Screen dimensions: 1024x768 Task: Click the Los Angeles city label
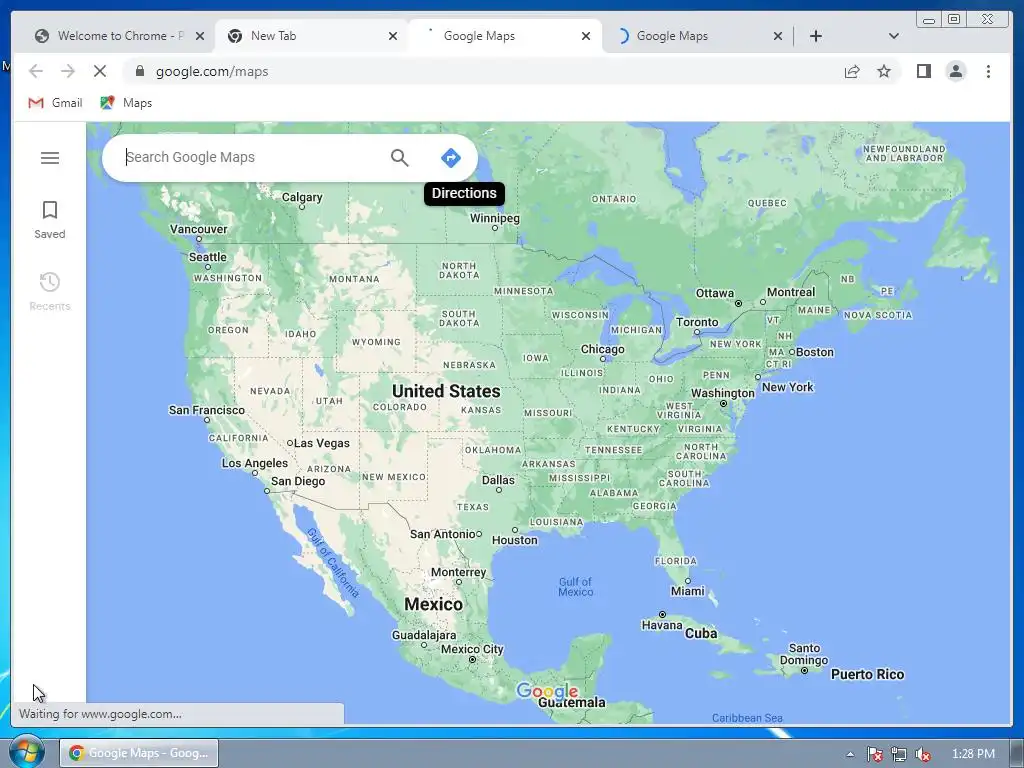[255, 463]
